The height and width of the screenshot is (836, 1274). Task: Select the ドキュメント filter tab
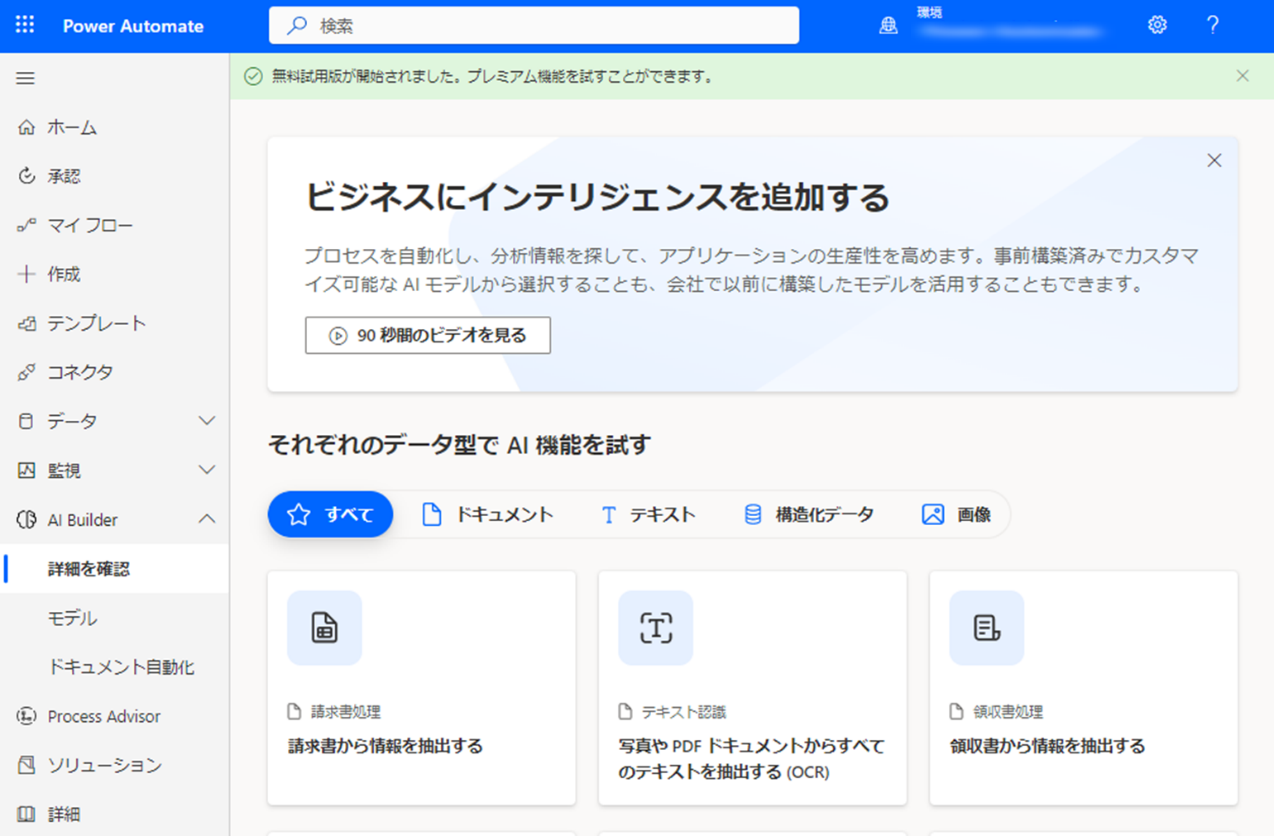[x=487, y=514]
